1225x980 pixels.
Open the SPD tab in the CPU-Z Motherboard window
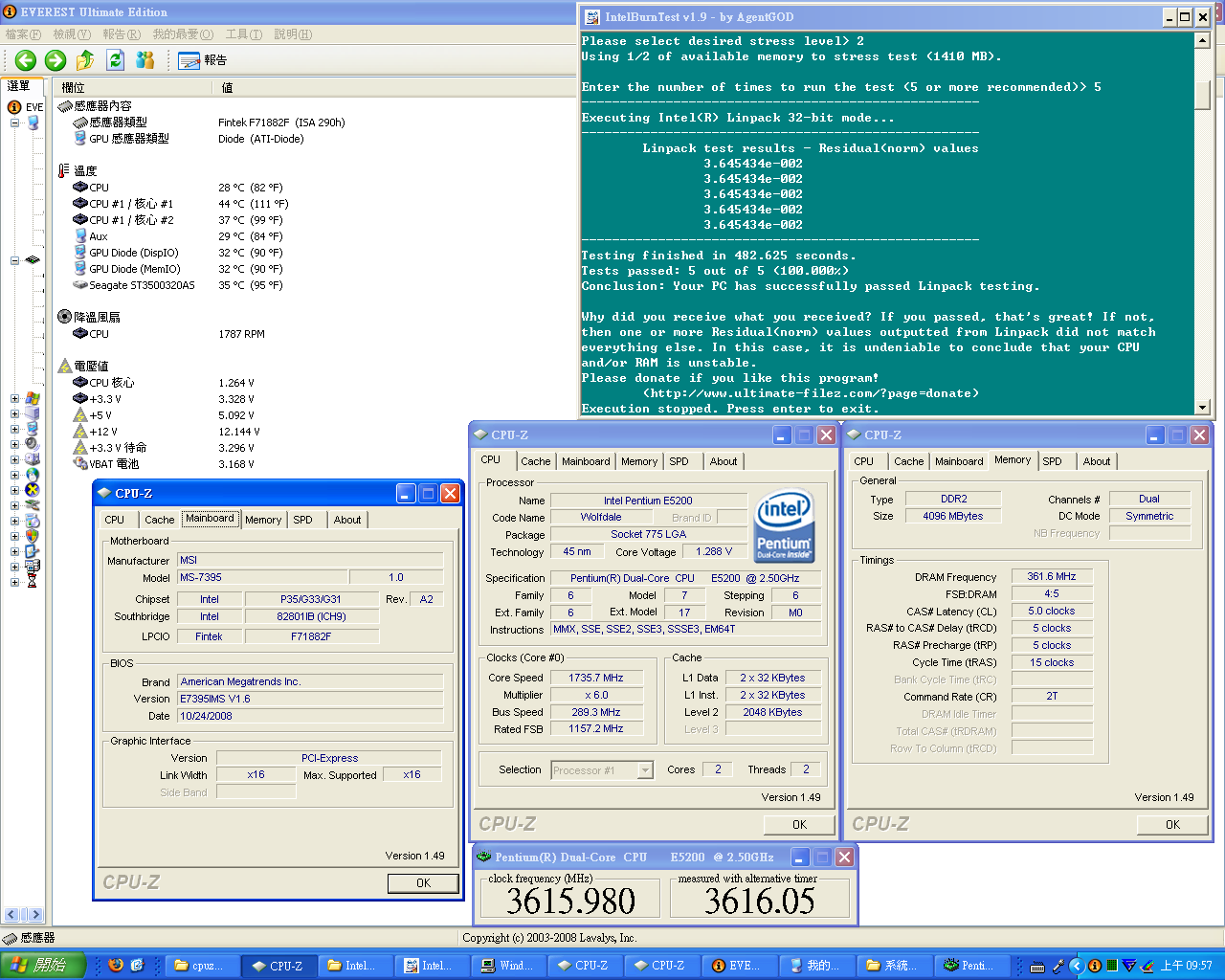click(x=302, y=520)
